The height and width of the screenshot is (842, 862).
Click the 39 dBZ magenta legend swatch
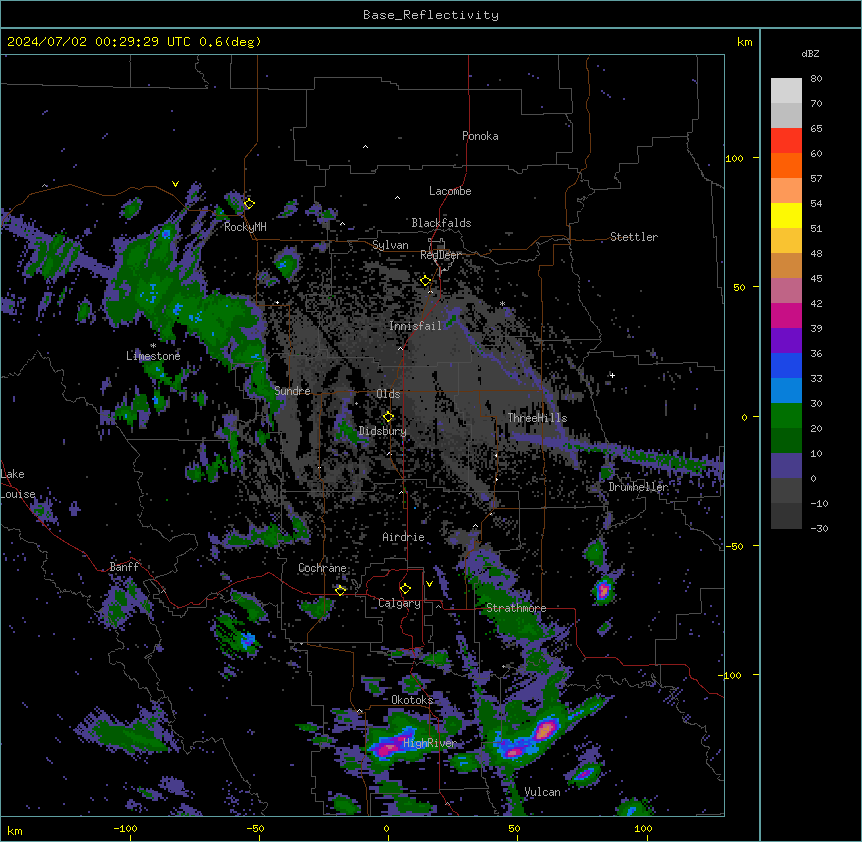[x=786, y=315]
